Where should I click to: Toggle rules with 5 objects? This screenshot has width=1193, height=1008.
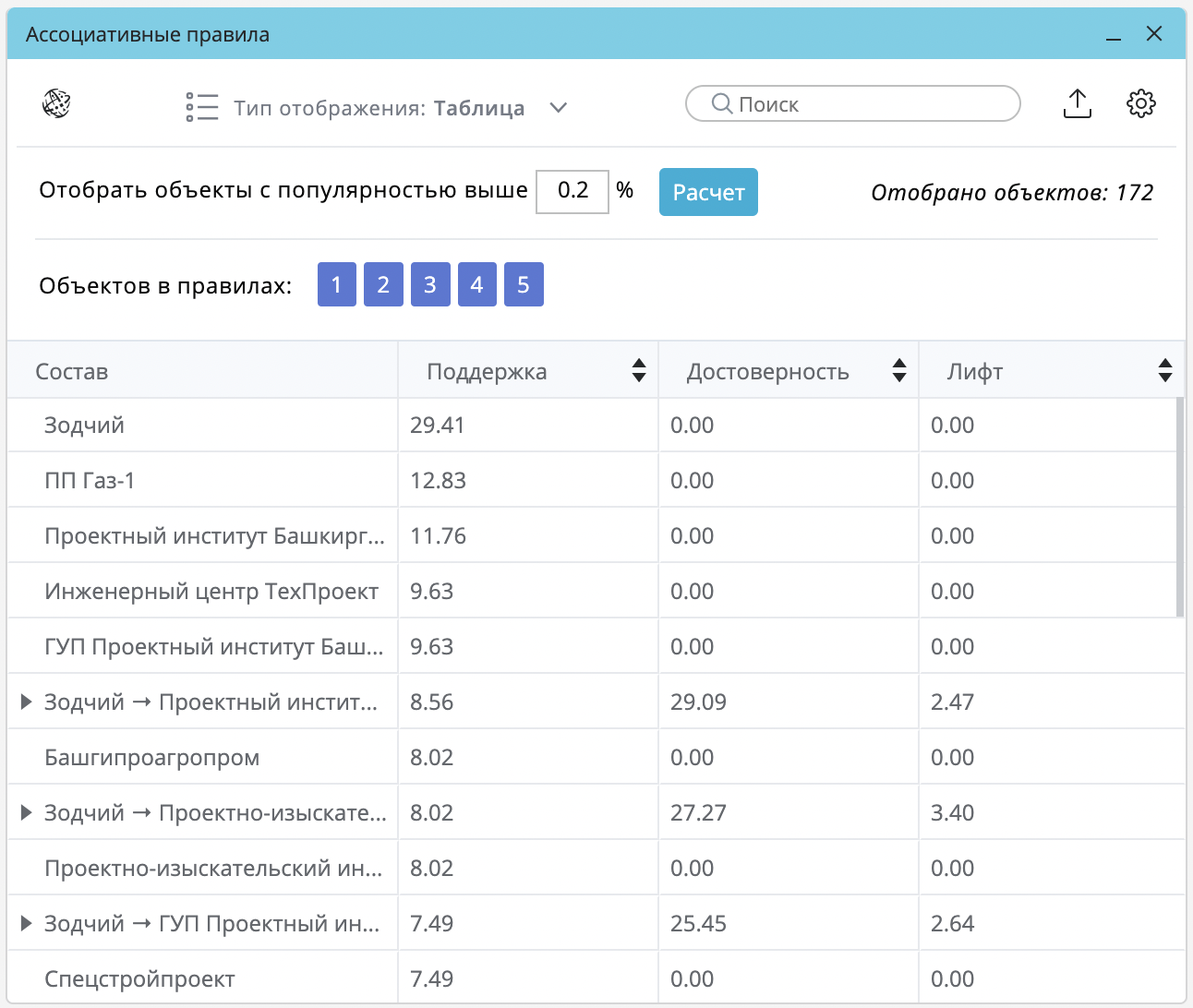[524, 284]
